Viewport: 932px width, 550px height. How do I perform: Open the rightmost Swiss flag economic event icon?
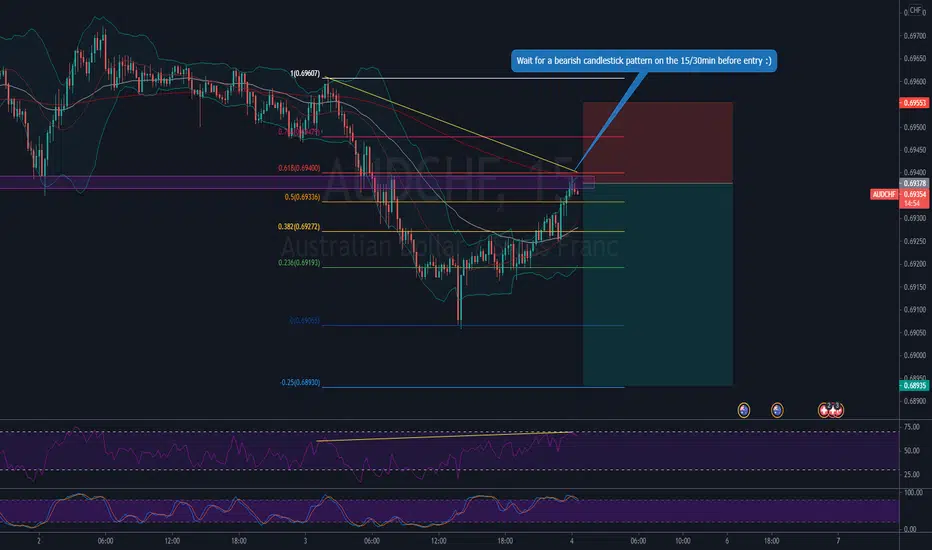837,410
